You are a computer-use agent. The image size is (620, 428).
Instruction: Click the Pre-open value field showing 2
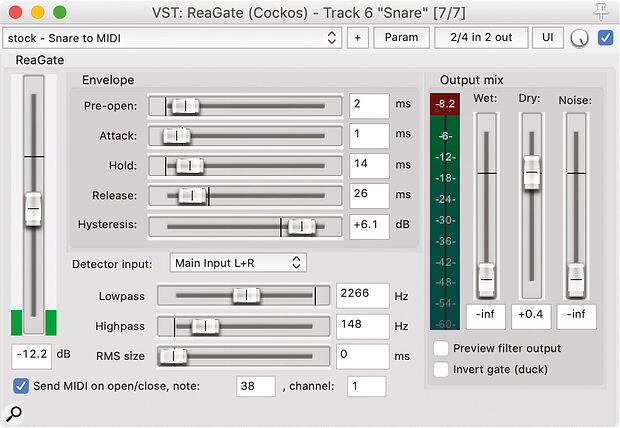click(x=369, y=106)
